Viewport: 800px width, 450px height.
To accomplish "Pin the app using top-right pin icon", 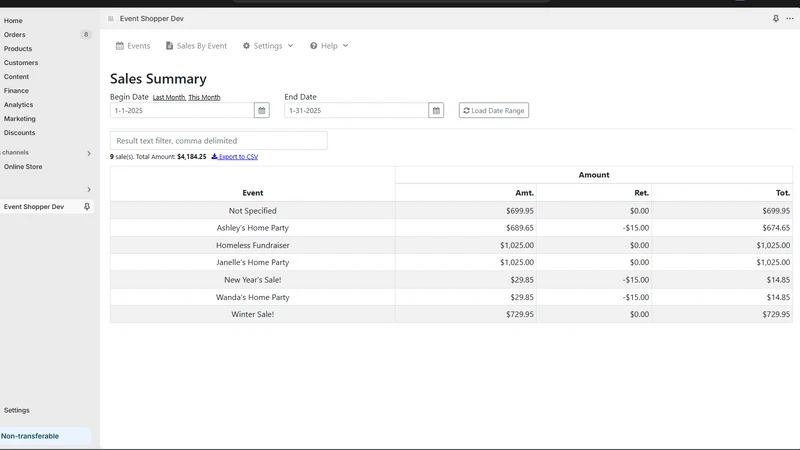I will pos(776,18).
